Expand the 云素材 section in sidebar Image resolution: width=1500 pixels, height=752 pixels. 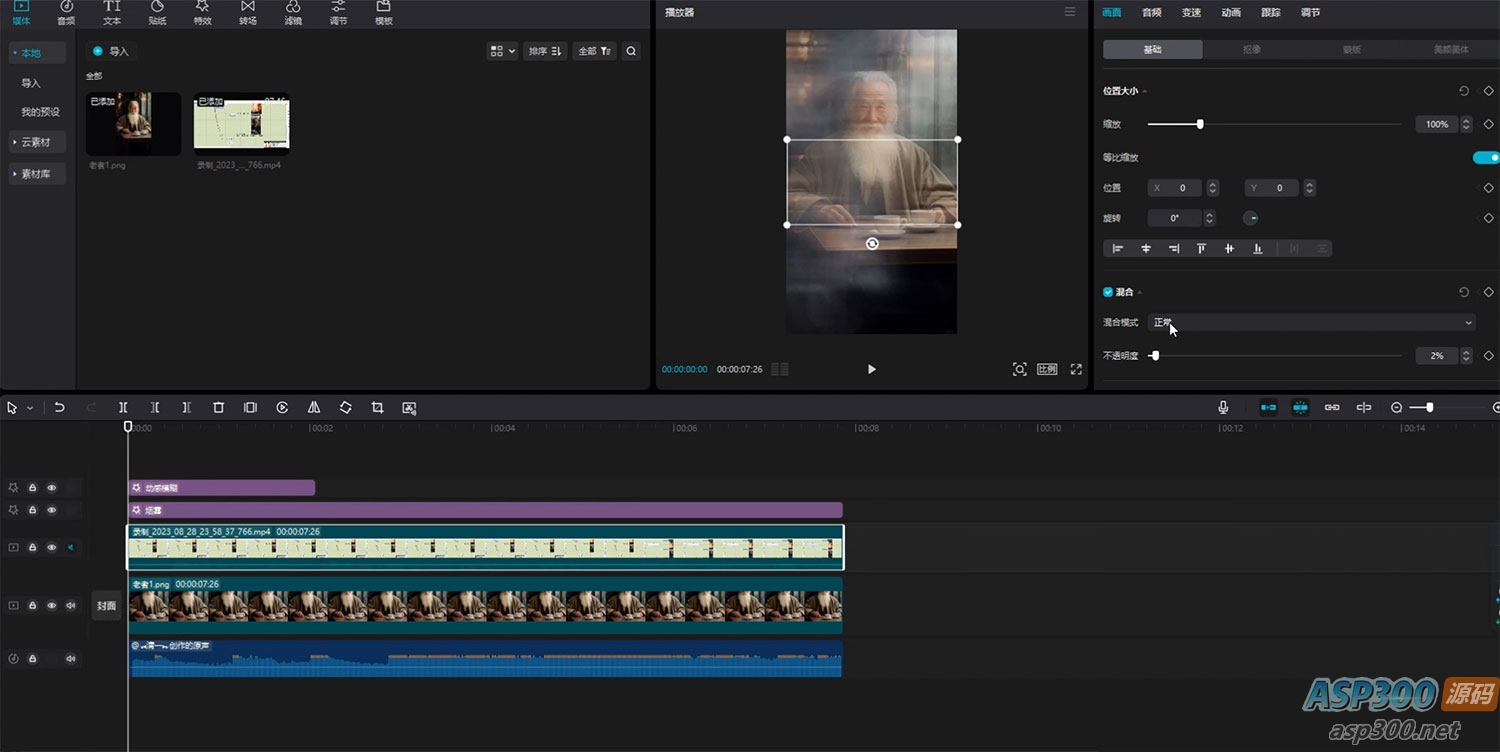coord(37,142)
